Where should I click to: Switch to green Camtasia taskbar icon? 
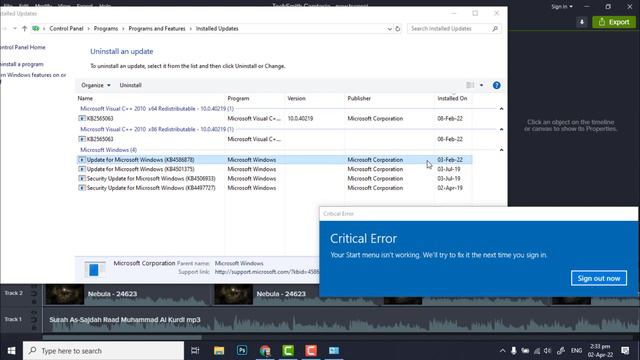tap(288, 351)
